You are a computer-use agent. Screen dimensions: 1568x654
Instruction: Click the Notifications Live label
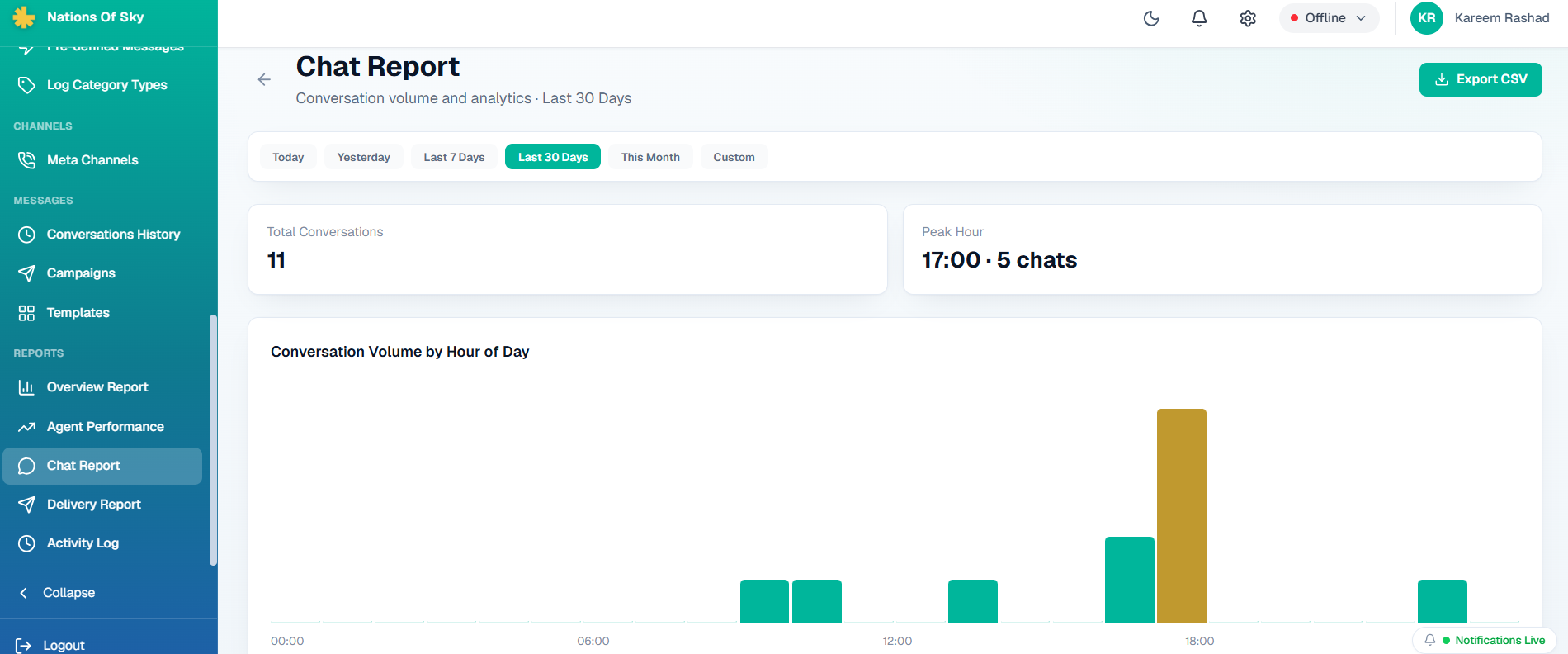click(x=1500, y=640)
